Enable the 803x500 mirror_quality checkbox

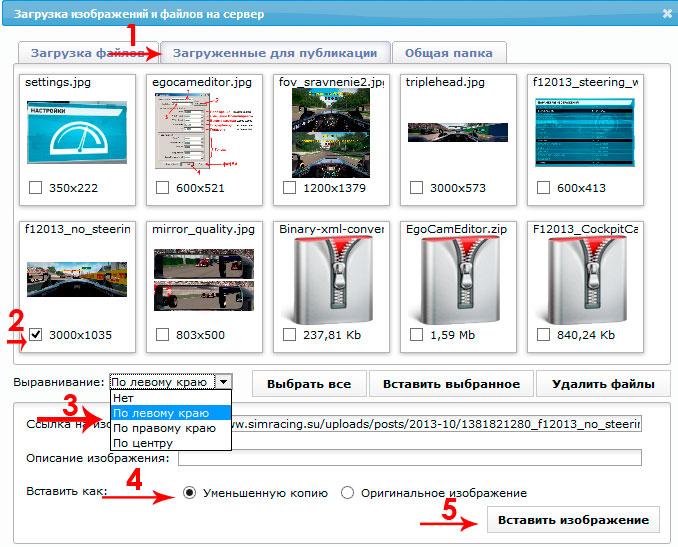163,335
